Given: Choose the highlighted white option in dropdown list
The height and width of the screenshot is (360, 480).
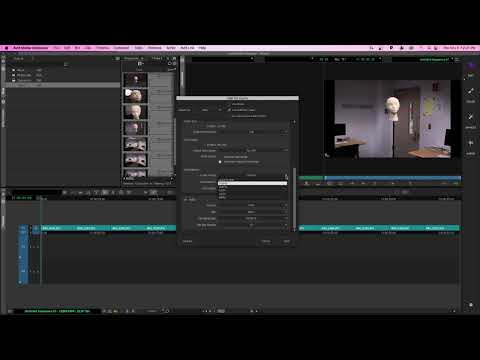Looking at the screenshot, I should pyautogui.click(x=252, y=183).
